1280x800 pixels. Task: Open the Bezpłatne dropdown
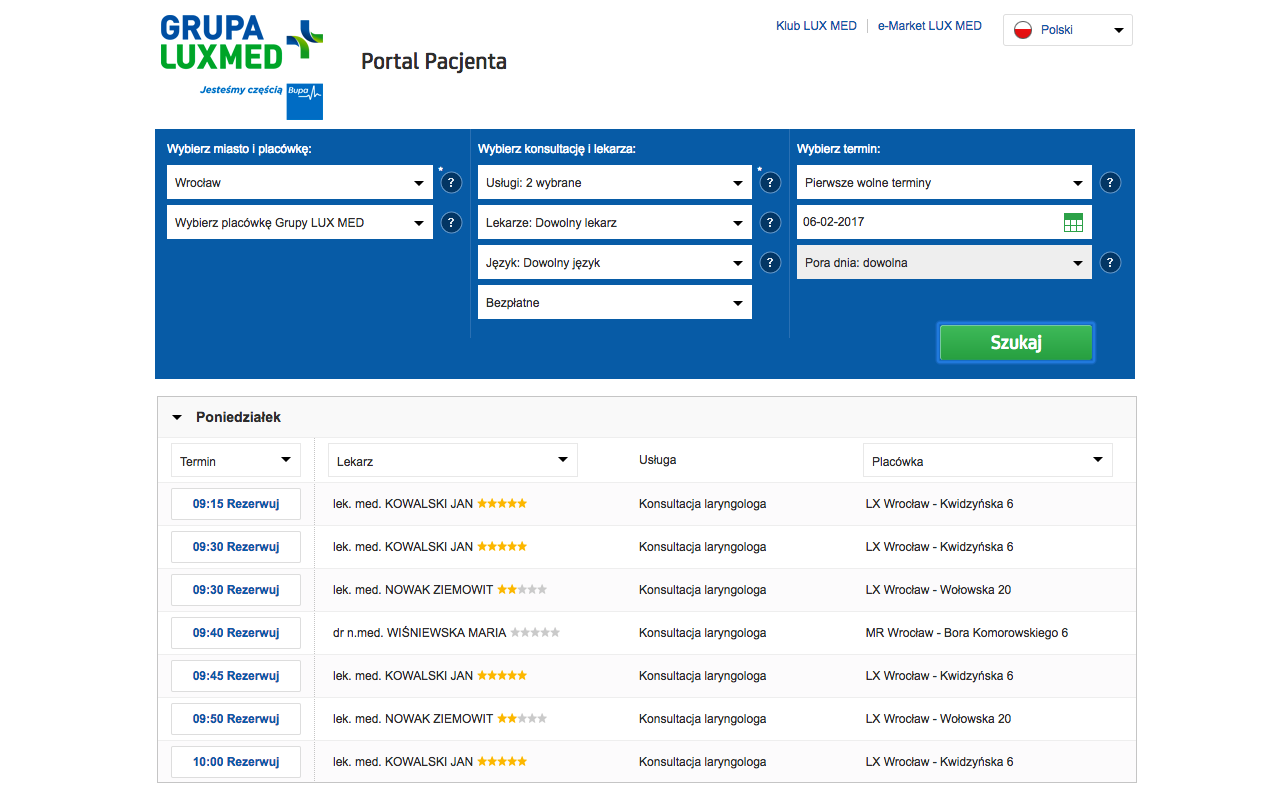click(x=615, y=302)
